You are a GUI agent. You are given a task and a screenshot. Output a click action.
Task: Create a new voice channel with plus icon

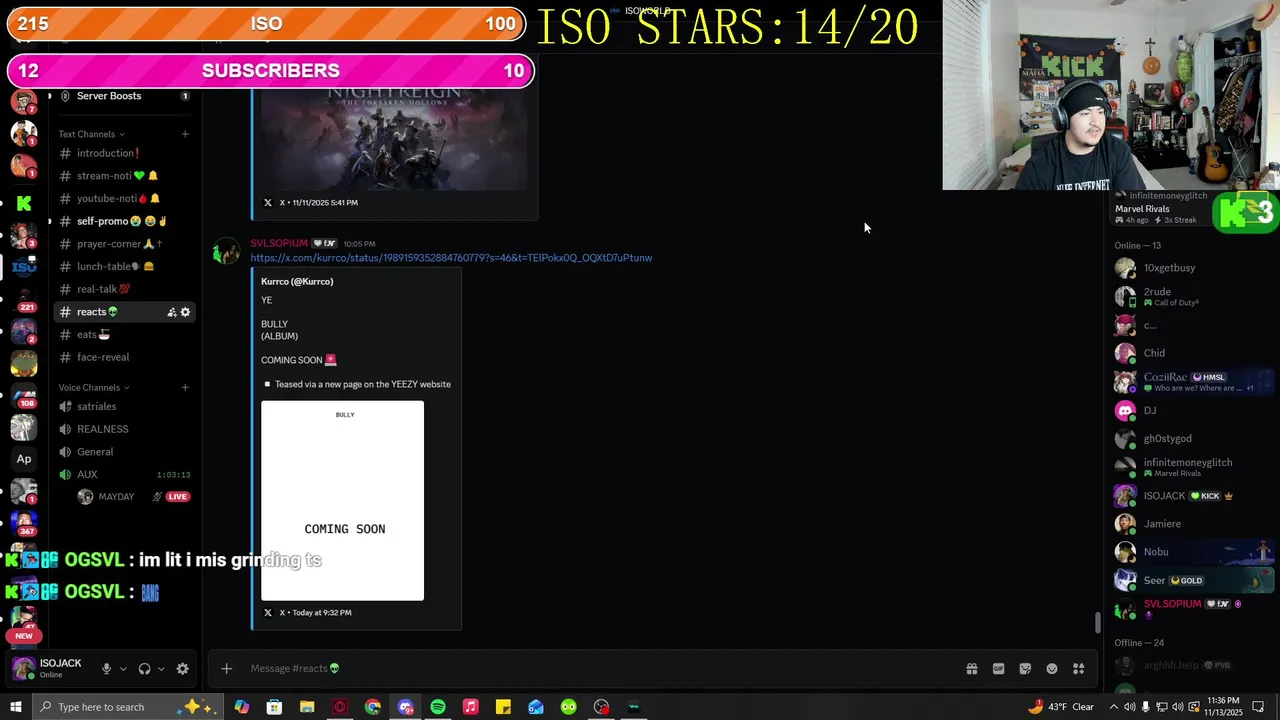point(185,388)
